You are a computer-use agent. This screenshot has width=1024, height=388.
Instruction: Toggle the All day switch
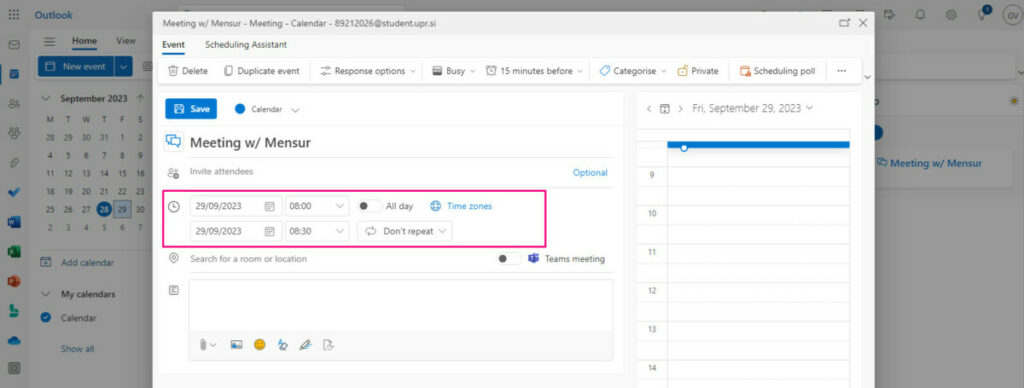pyautogui.click(x=370, y=206)
